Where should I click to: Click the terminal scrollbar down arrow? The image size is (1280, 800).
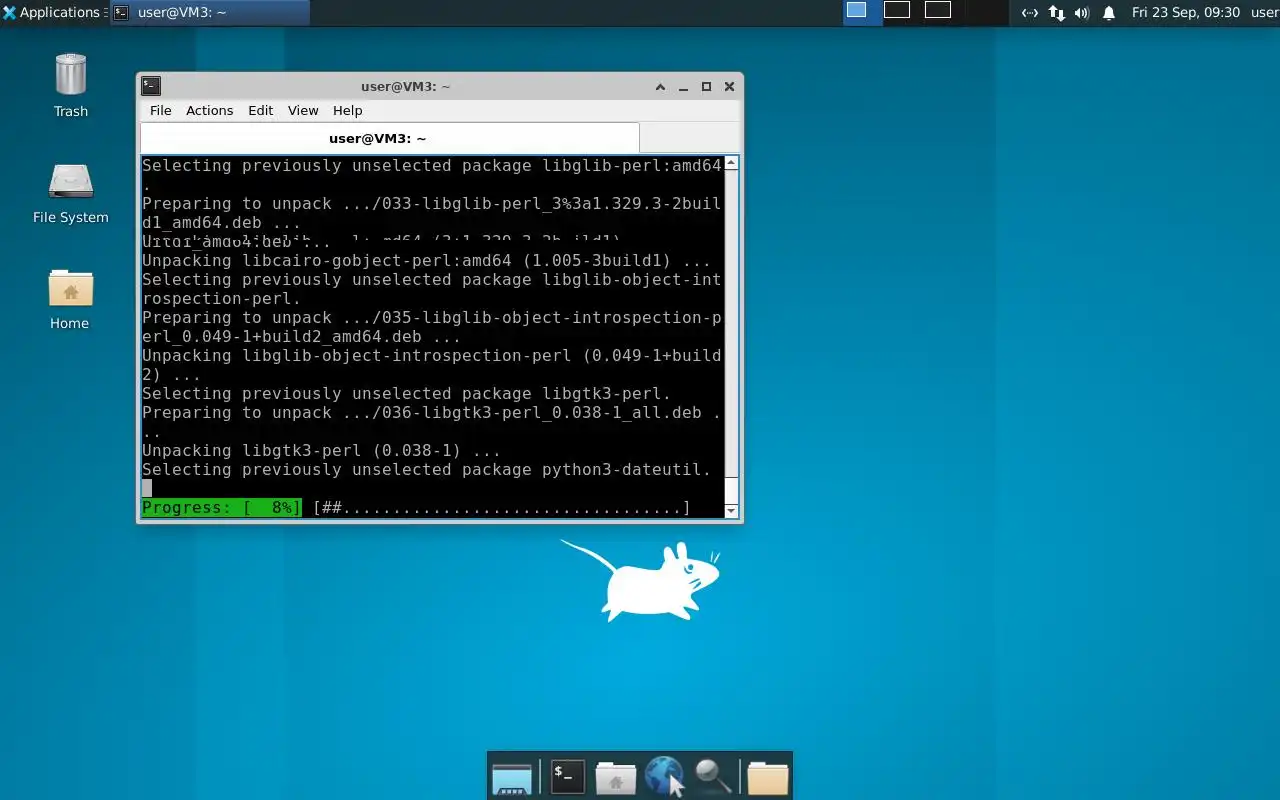[x=731, y=510]
